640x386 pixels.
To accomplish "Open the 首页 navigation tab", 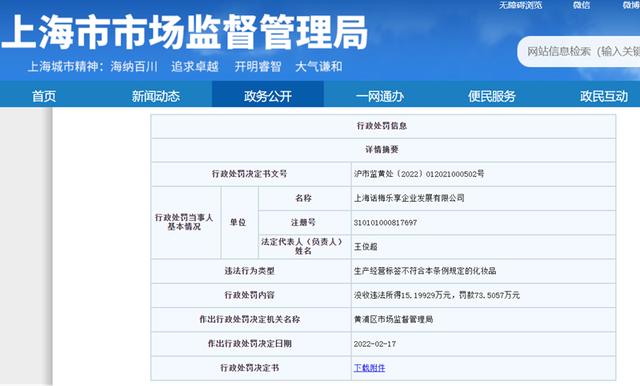I will (44, 96).
